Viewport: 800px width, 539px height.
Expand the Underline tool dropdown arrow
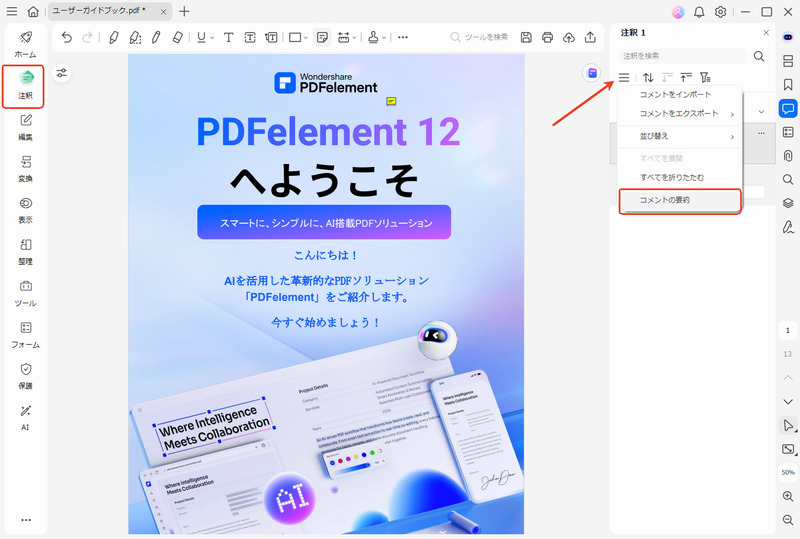(212, 38)
